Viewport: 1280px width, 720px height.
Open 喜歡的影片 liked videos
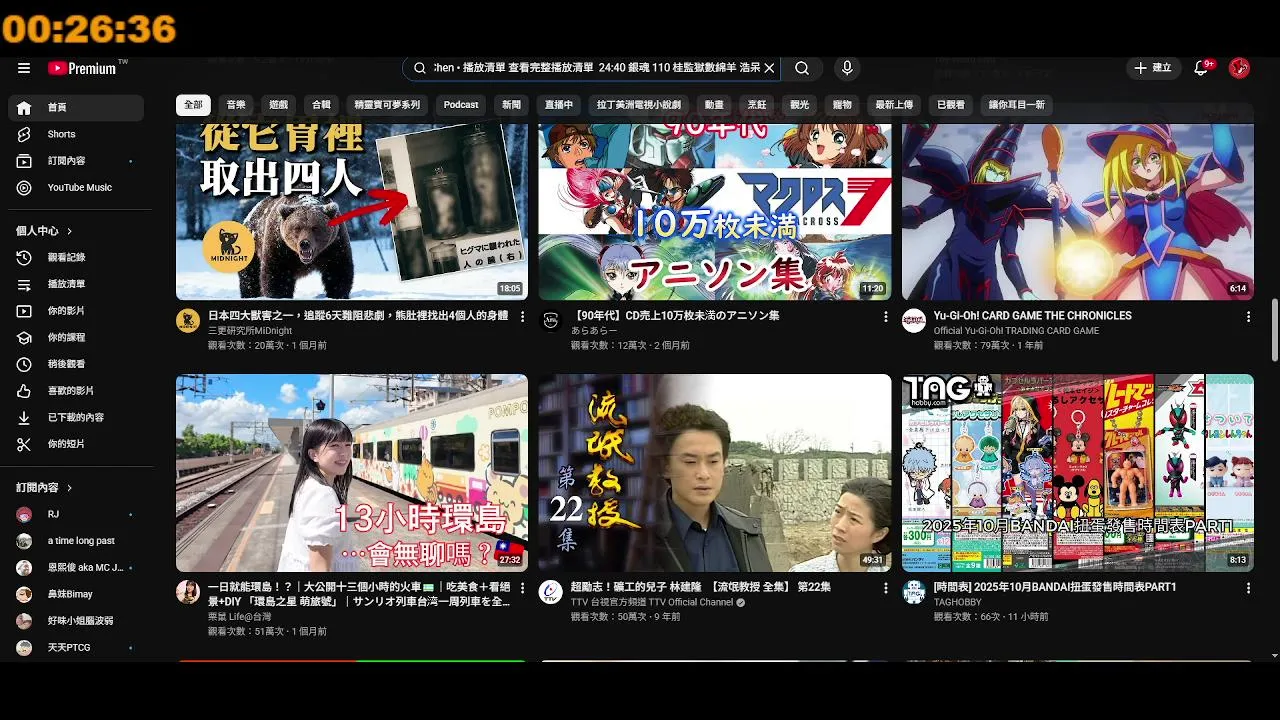click(76, 391)
